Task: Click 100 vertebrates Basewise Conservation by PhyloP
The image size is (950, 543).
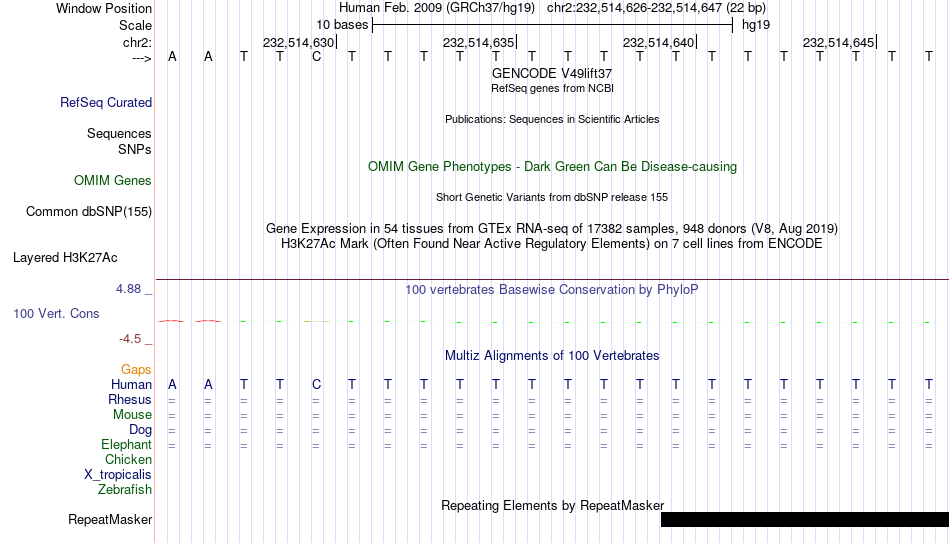Action: 552,290
